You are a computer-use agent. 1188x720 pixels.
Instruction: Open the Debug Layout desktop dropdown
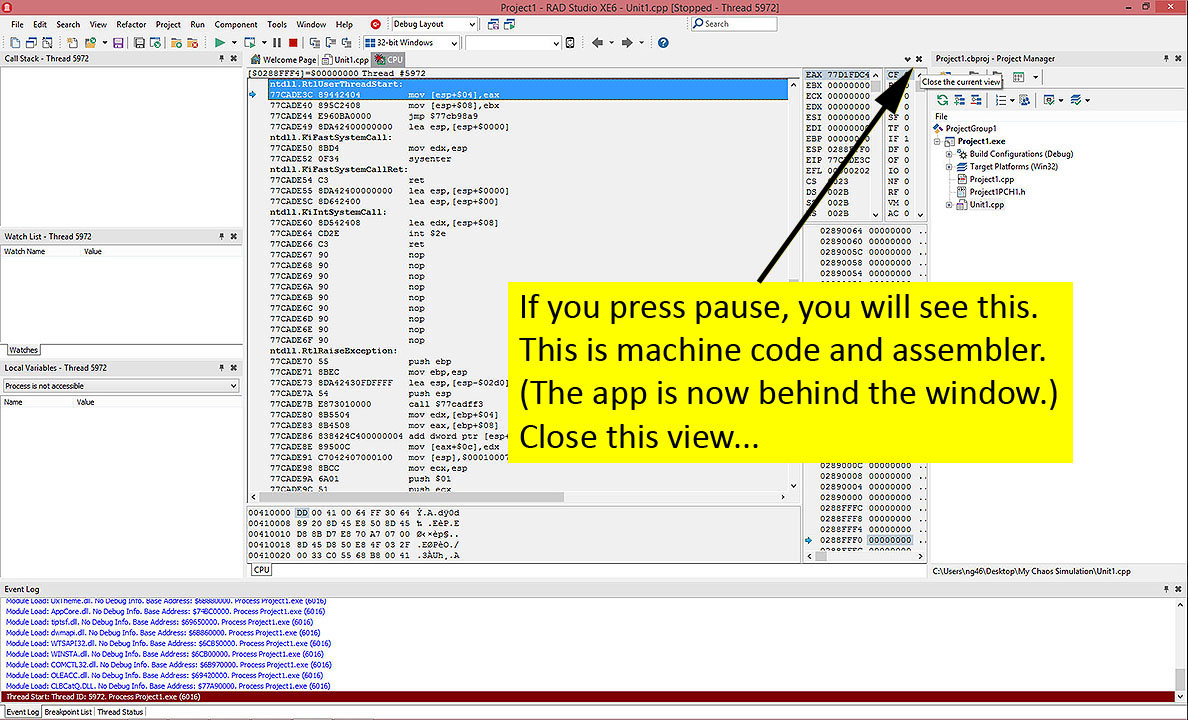tap(471, 24)
